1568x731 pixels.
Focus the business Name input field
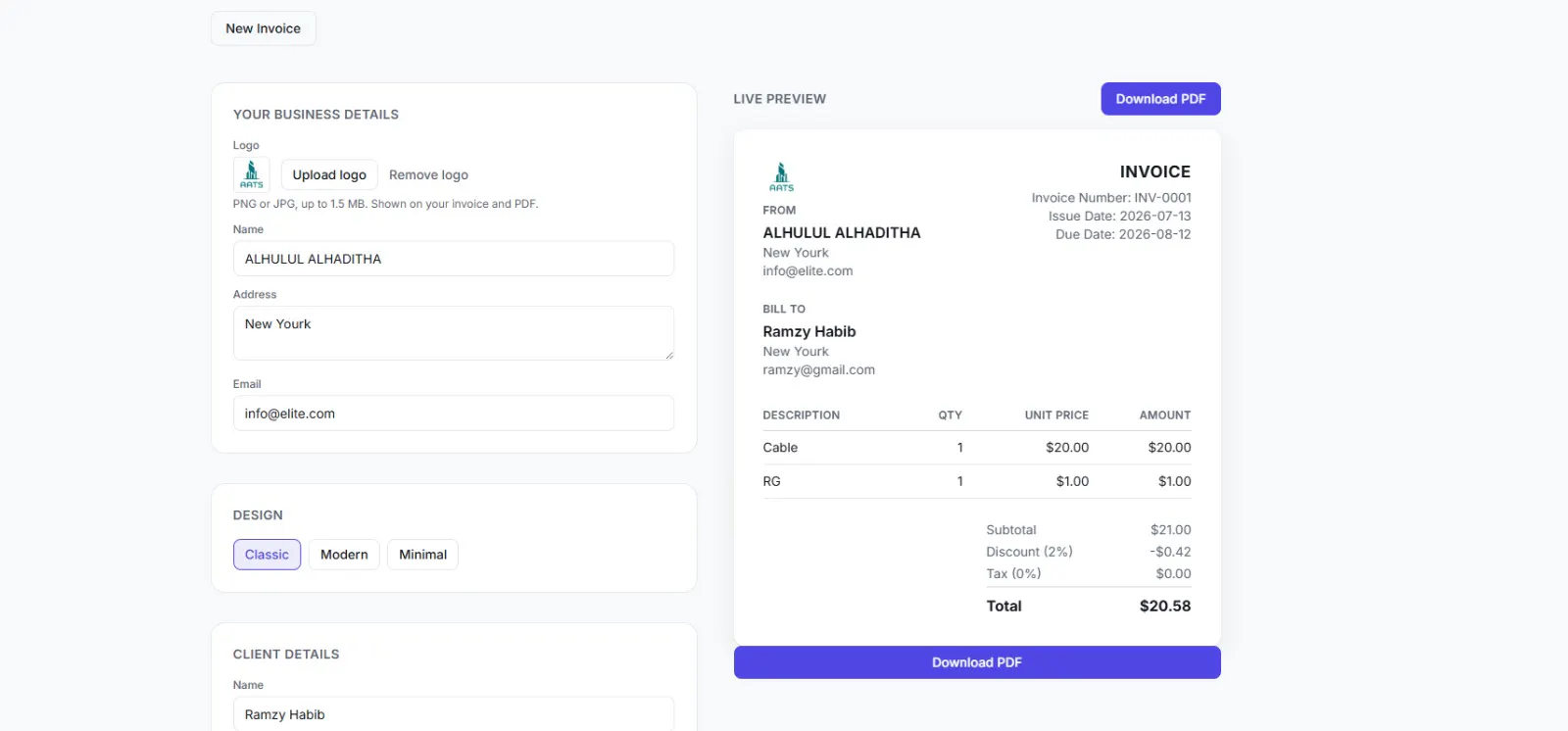pos(454,259)
